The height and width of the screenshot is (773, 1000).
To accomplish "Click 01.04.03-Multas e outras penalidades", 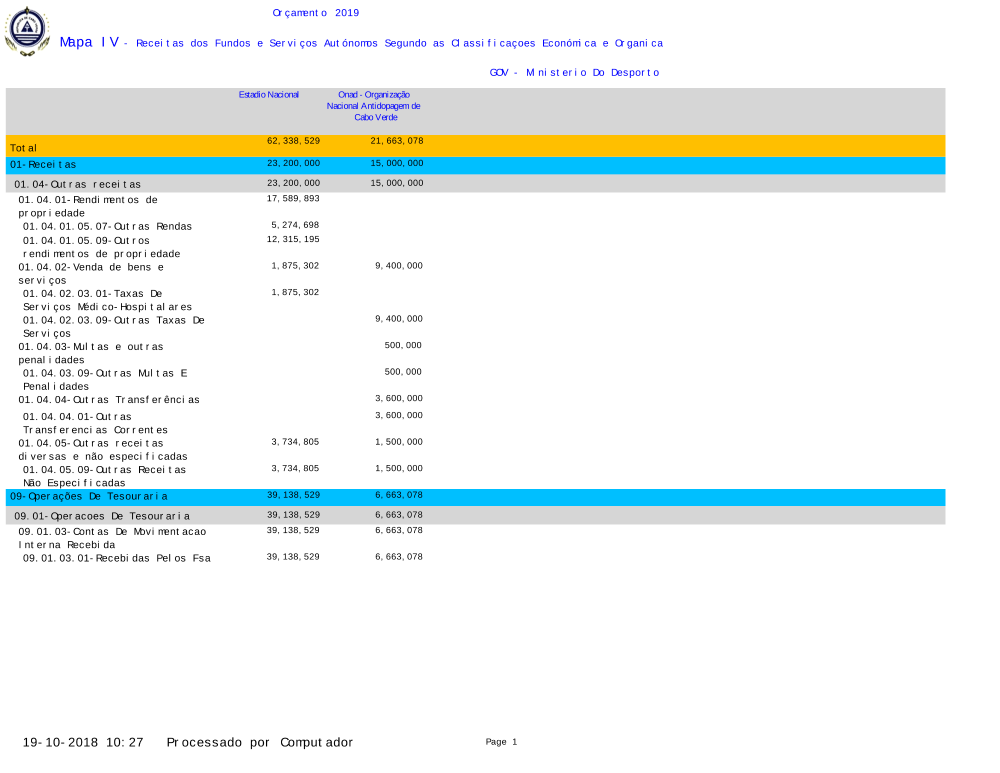I will (90, 352).
